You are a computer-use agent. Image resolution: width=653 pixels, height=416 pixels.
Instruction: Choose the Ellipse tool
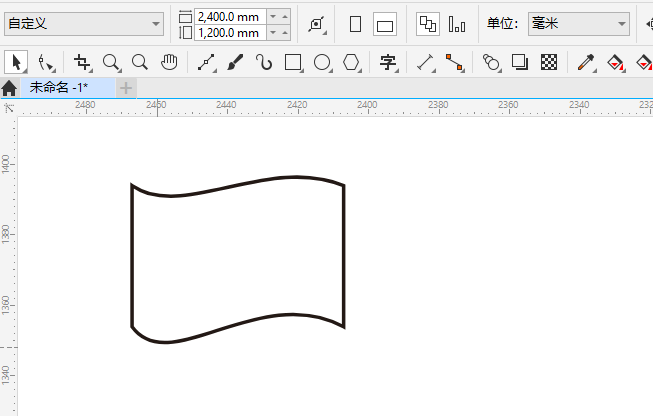coord(322,63)
